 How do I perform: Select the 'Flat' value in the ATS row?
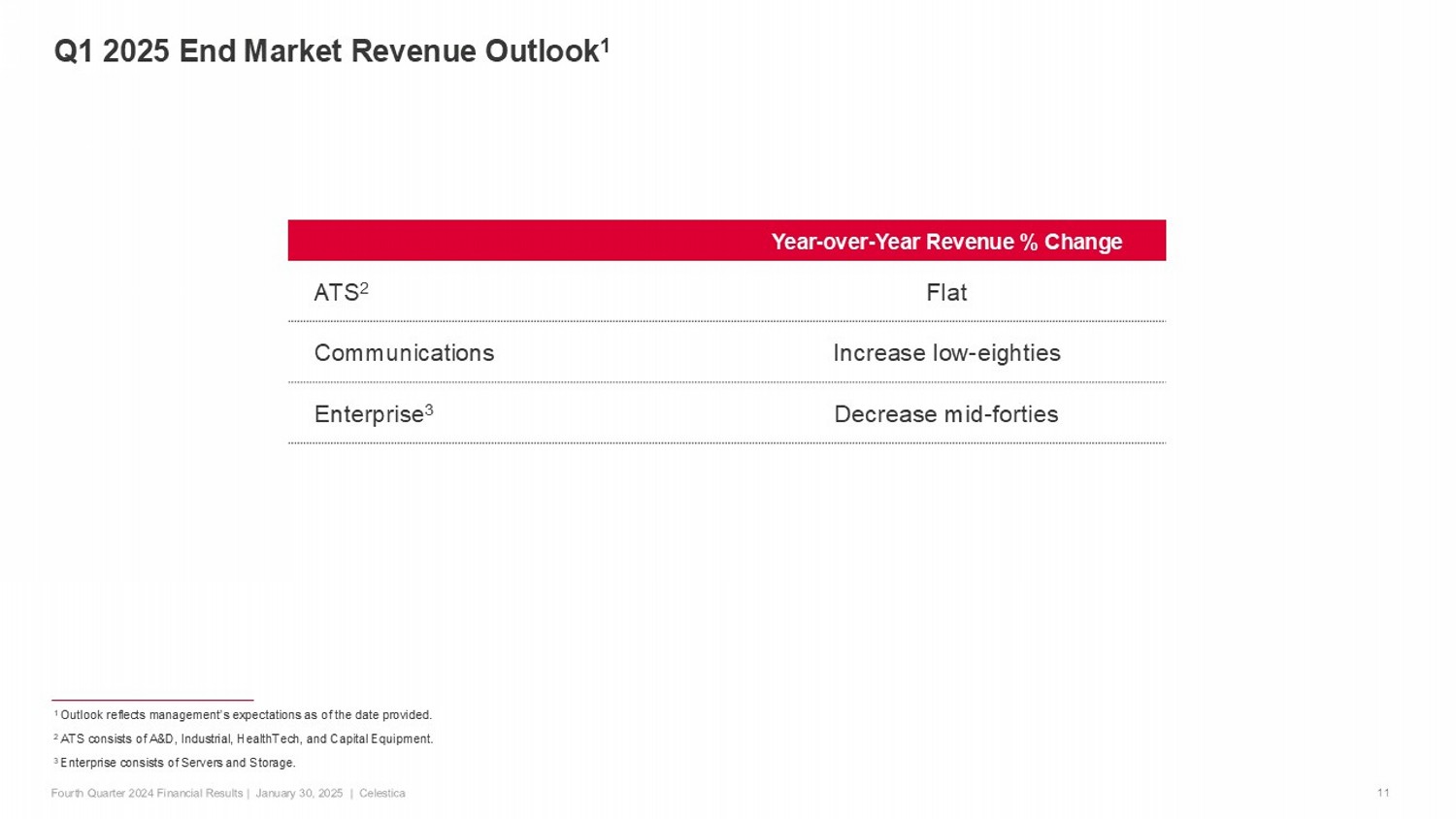(945, 293)
